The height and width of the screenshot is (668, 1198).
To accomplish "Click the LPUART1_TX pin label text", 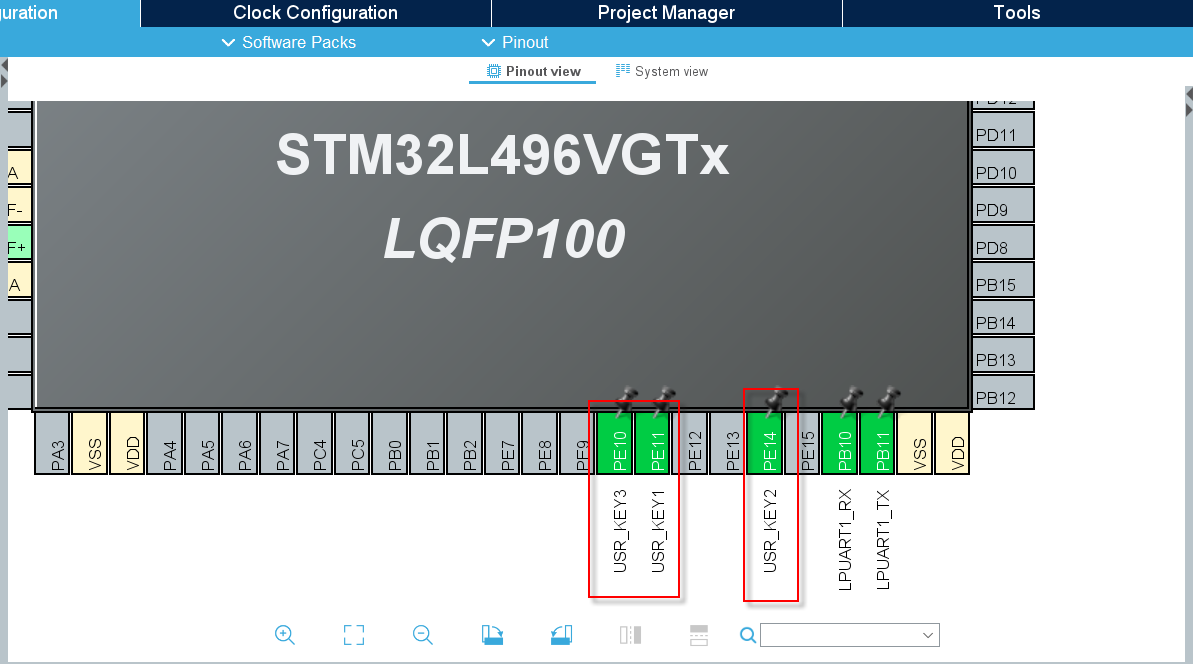I will 882,540.
